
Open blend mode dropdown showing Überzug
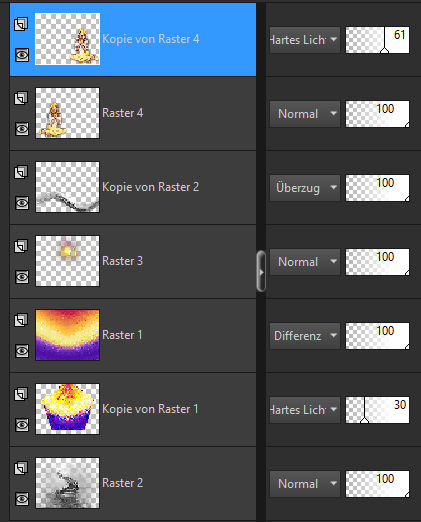point(305,188)
